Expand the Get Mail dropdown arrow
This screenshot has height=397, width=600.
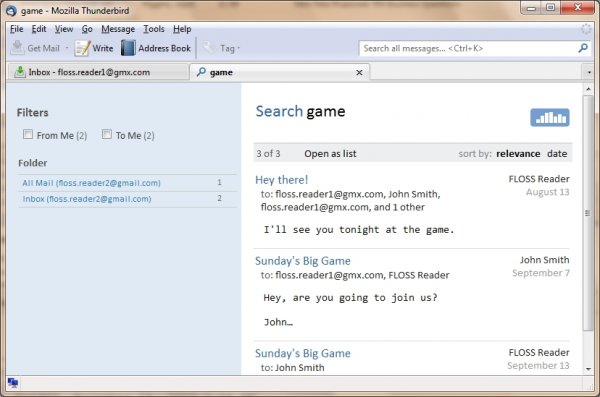point(67,48)
